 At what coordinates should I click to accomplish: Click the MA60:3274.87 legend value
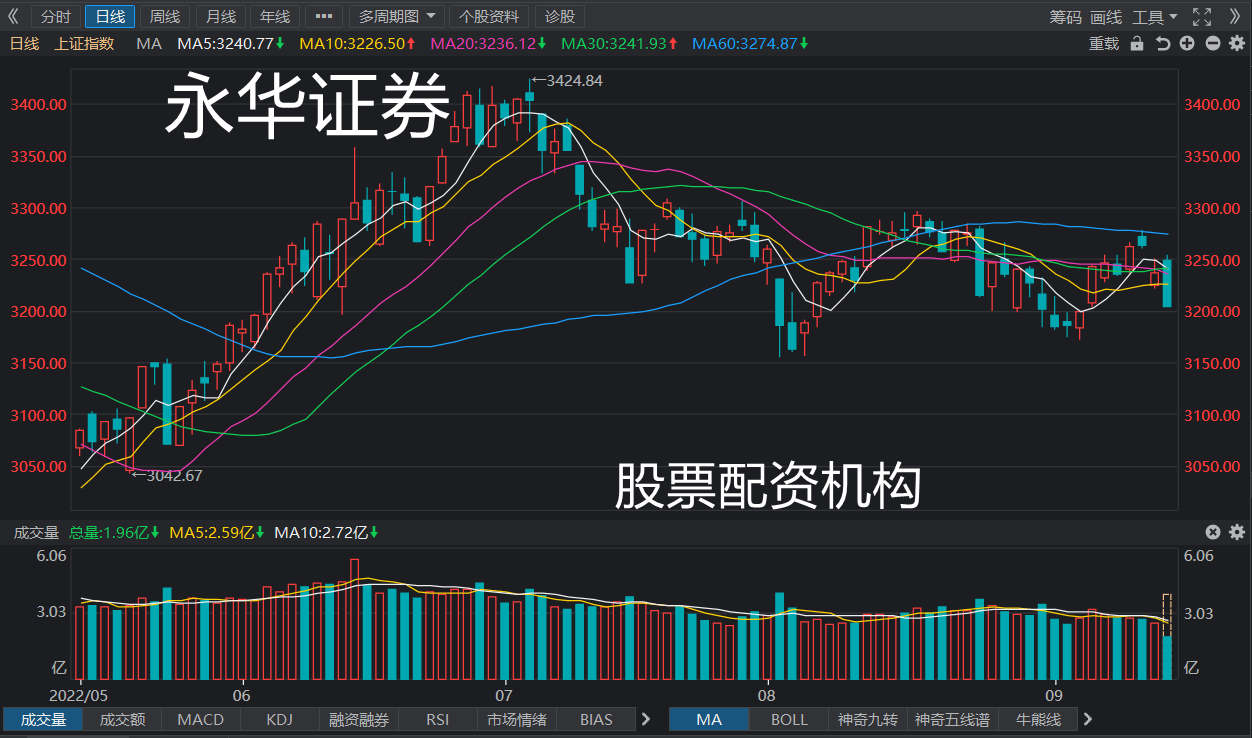click(750, 44)
